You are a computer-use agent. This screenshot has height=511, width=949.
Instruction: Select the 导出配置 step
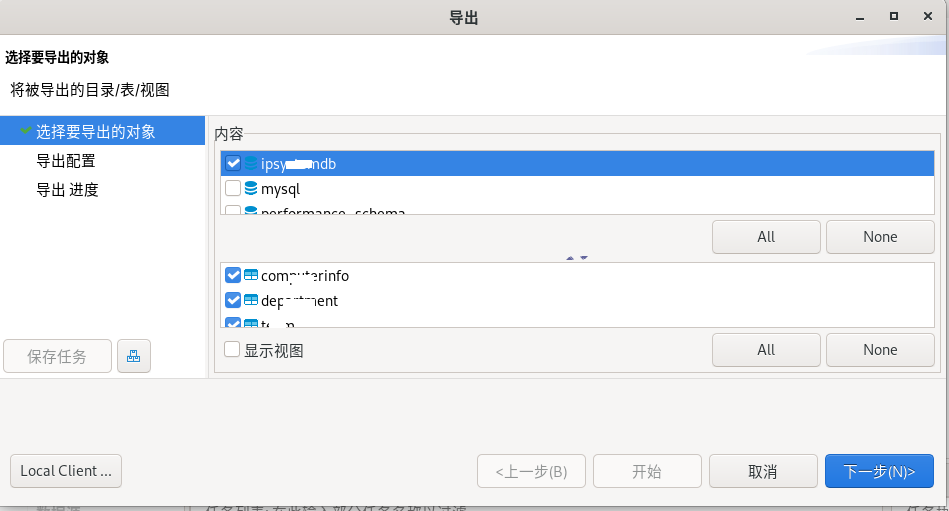(66, 161)
